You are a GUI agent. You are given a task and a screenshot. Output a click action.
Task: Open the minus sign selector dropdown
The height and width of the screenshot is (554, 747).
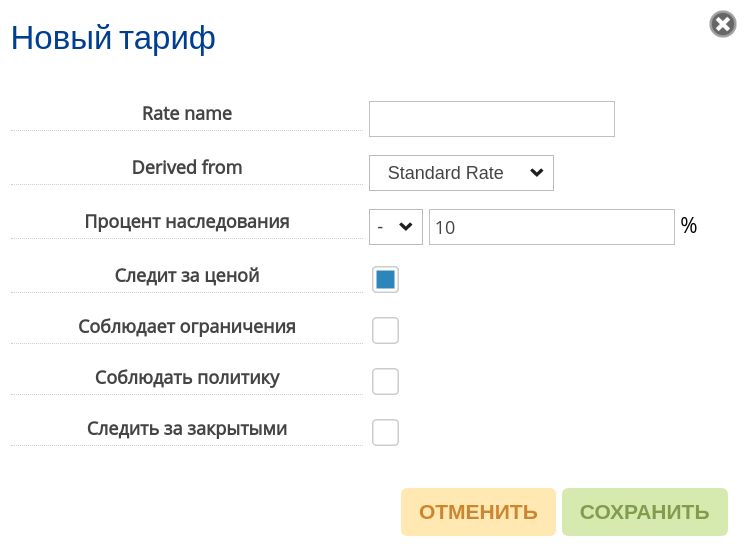pyautogui.click(x=396, y=227)
